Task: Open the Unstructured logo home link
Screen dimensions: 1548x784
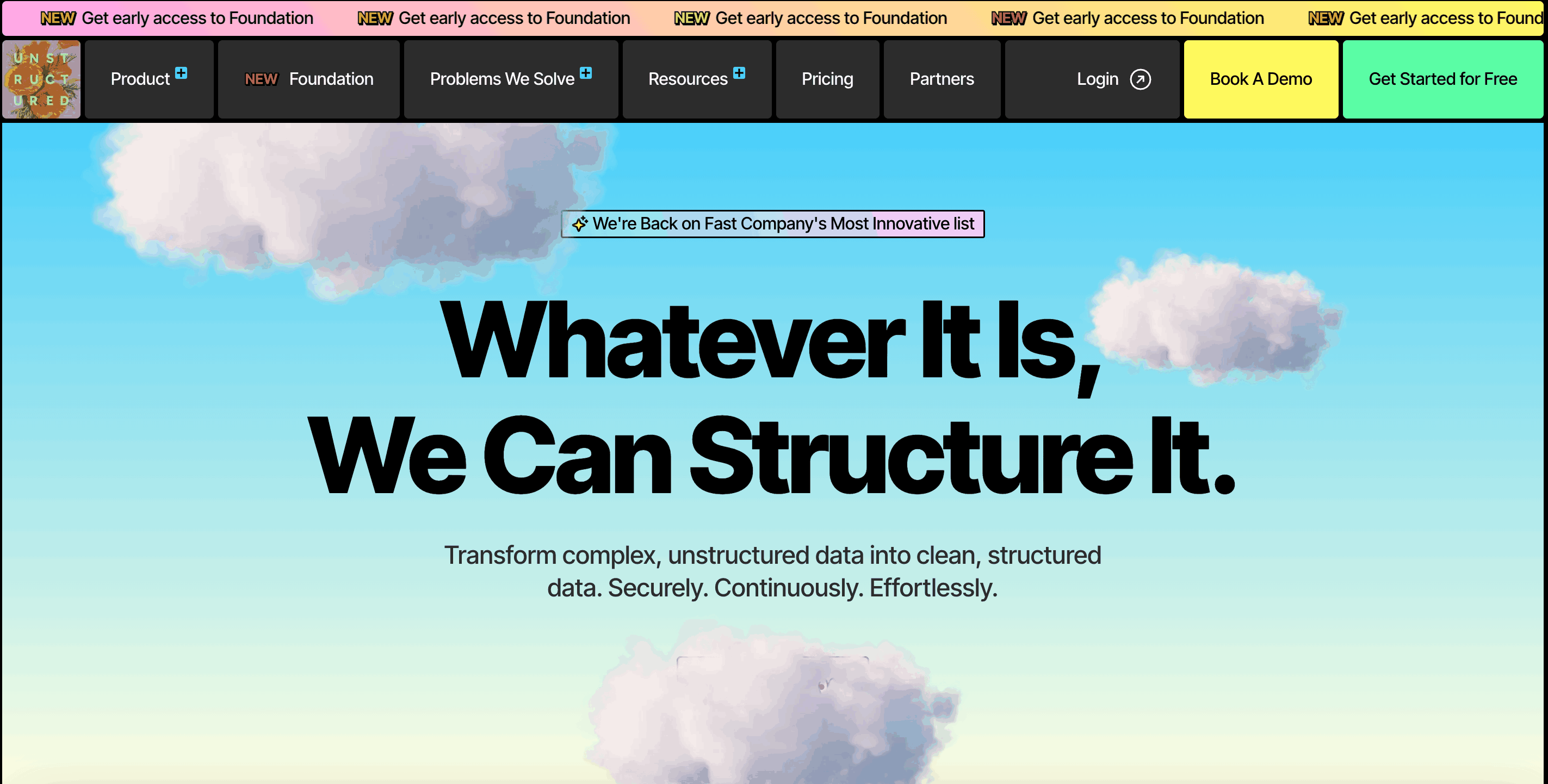Action: [x=41, y=79]
